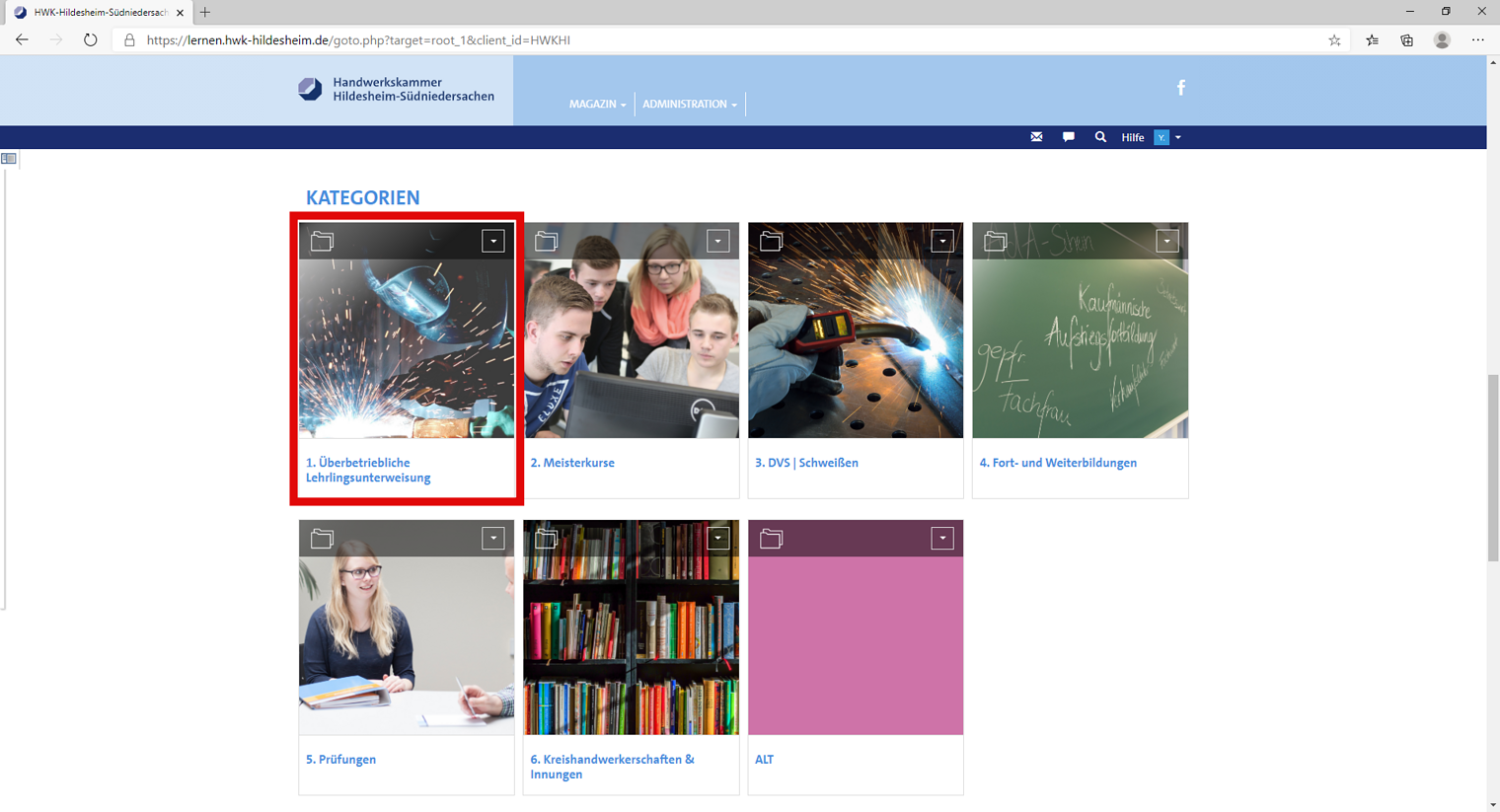
Task: Add page to favorites star icon
Action: (1334, 40)
